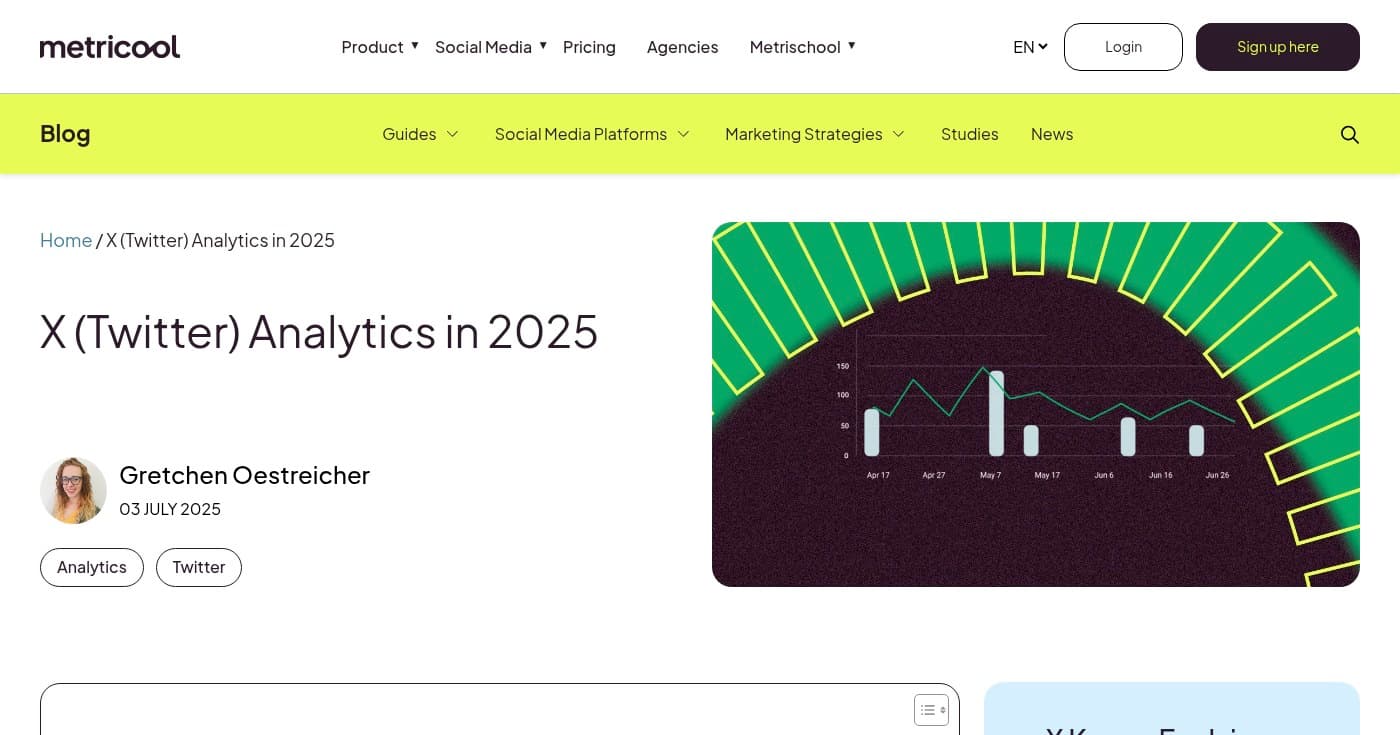Open the Social Media Platforms chevron
The width and height of the screenshot is (1400, 735).
coord(683,134)
